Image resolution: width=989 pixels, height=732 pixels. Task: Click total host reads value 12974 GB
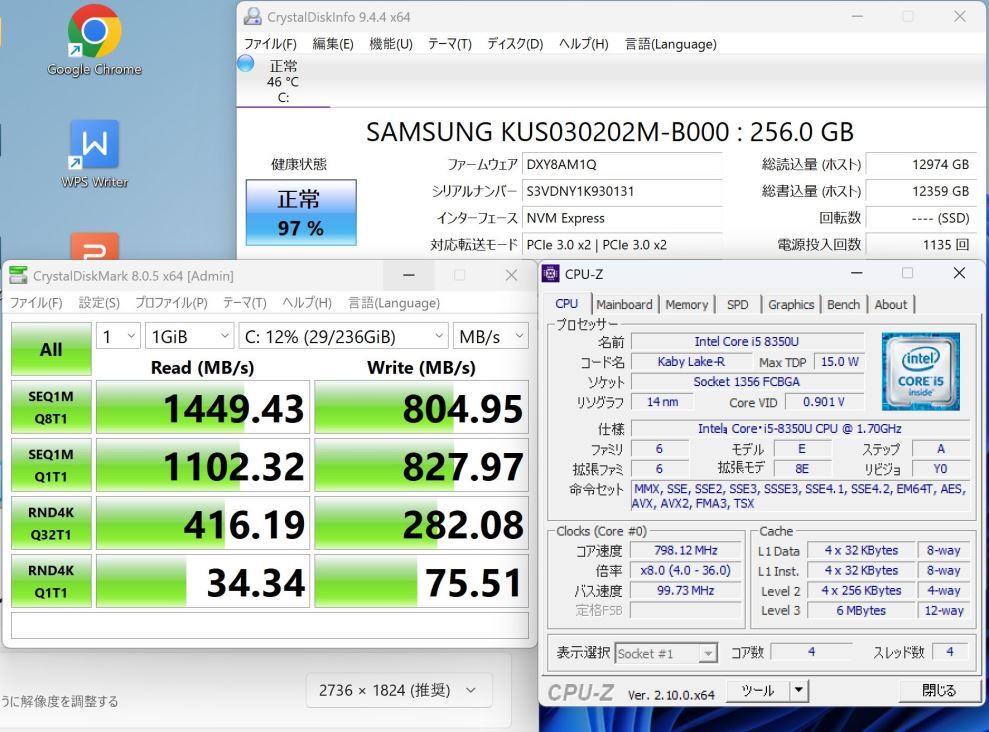(x=920, y=165)
